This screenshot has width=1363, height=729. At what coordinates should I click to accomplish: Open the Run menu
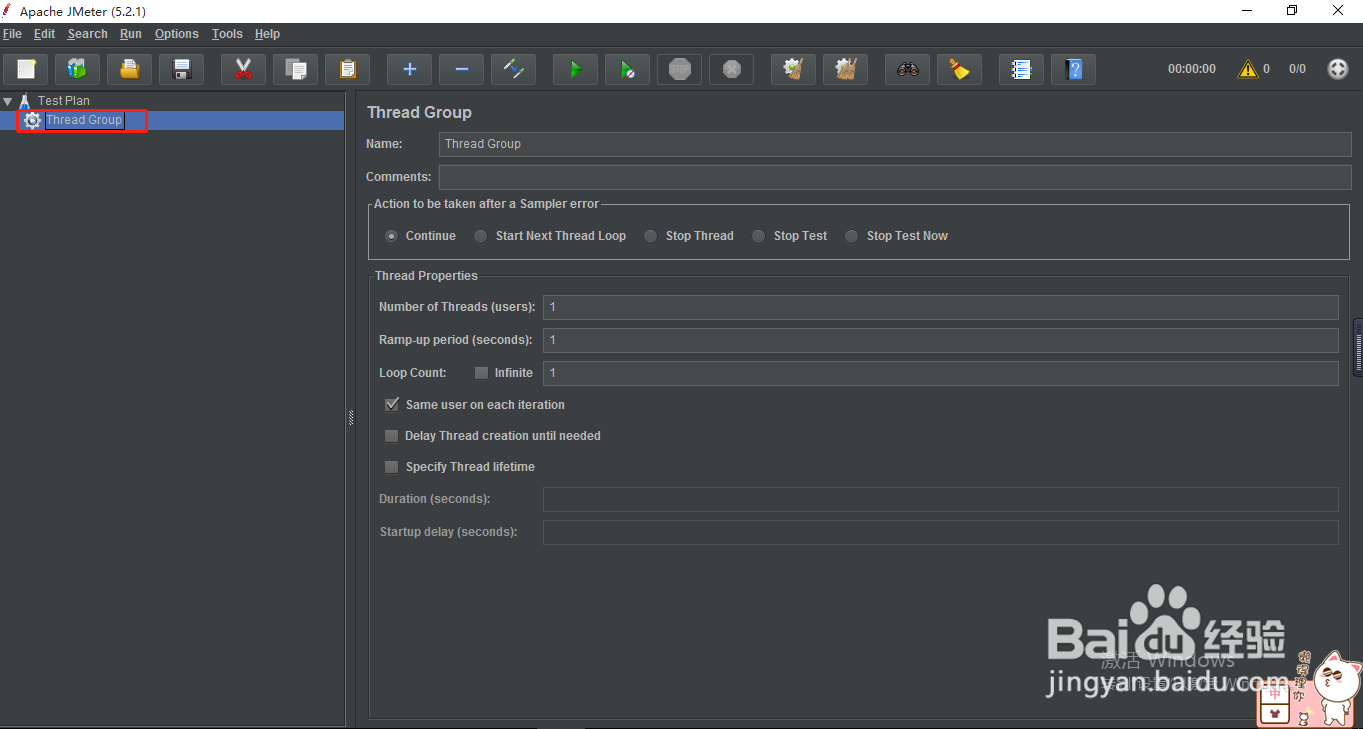(131, 34)
